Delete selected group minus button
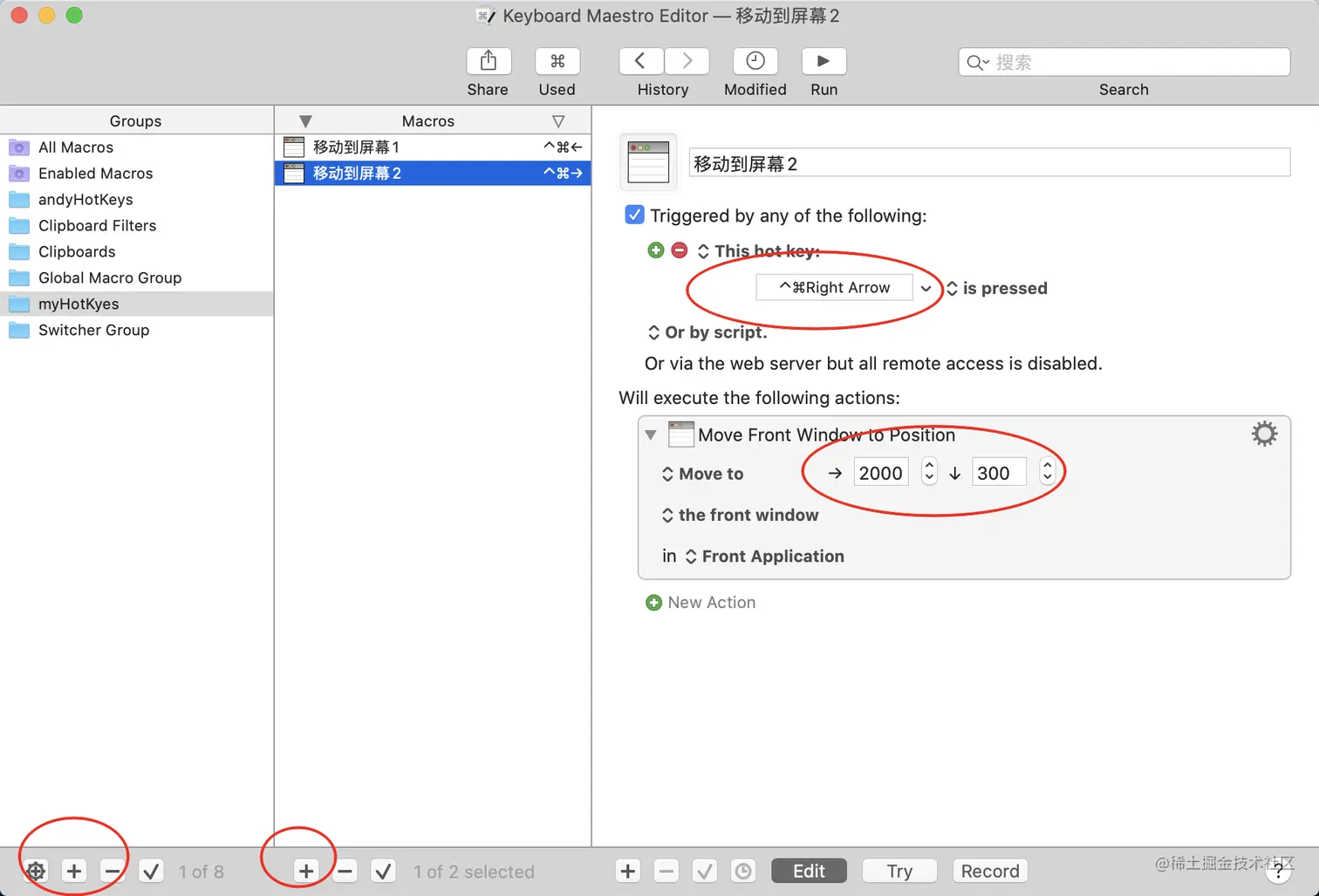This screenshot has width=1319, height=896. (x=113, y=871)
